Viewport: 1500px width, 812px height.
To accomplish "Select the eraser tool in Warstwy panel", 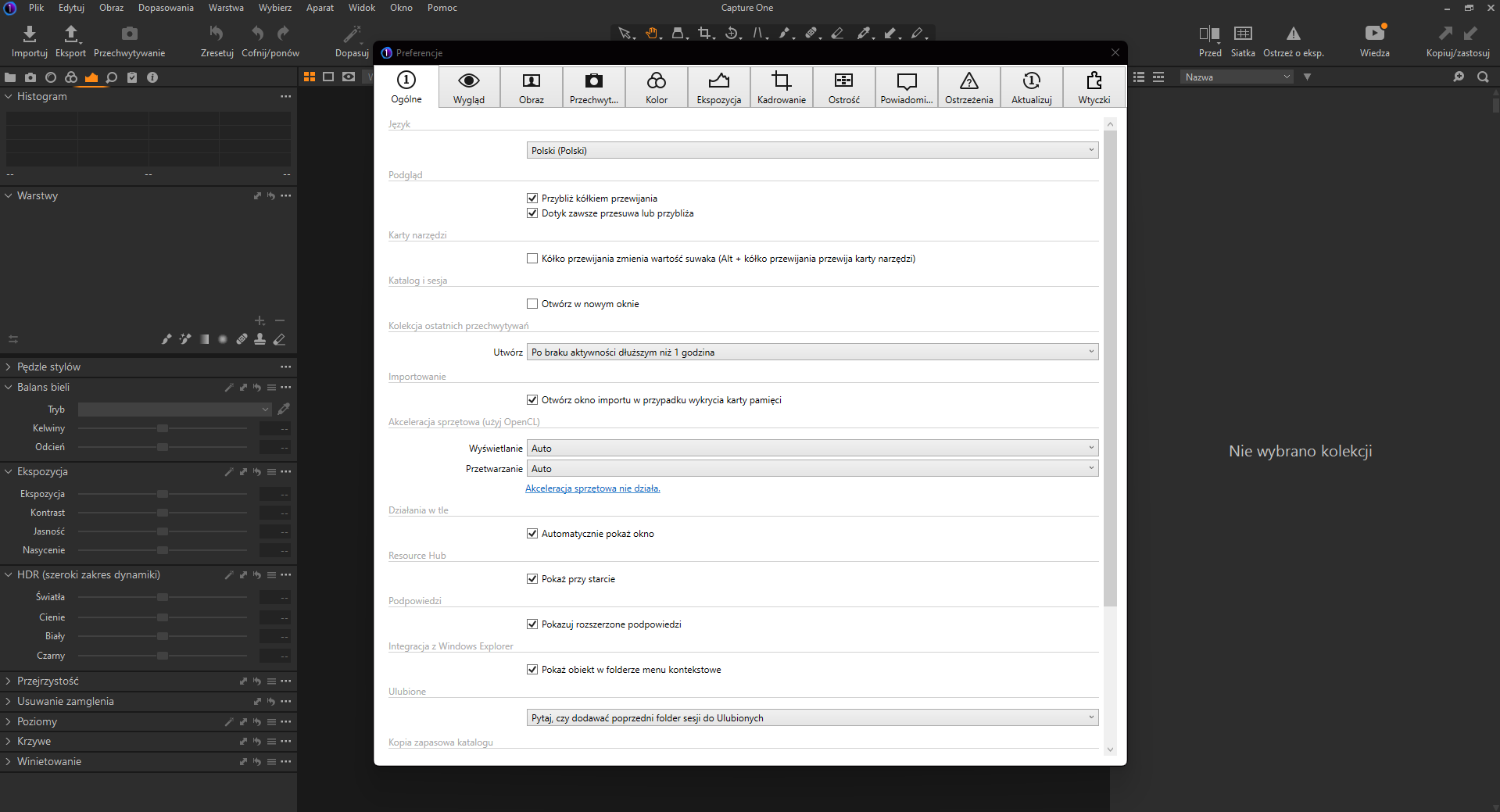I will (279, 339).
